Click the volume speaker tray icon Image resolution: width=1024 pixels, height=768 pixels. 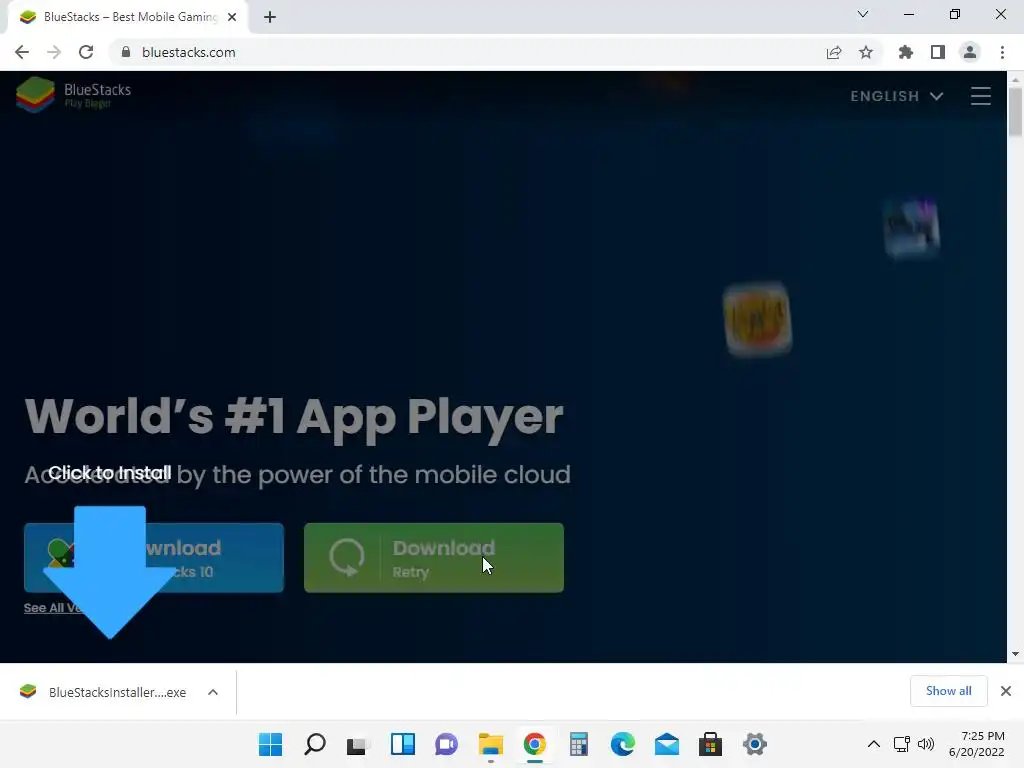tap(925, 744)
